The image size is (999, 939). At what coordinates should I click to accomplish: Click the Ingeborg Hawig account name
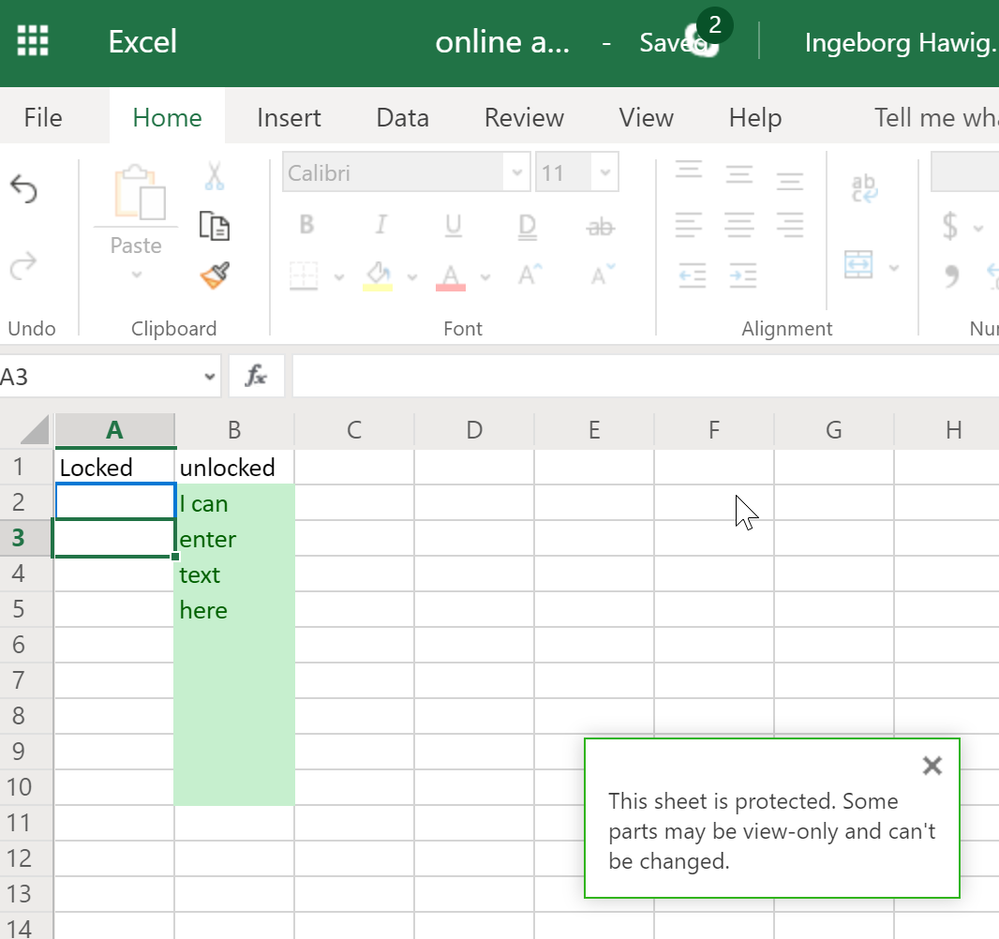[x=900, y=43]
